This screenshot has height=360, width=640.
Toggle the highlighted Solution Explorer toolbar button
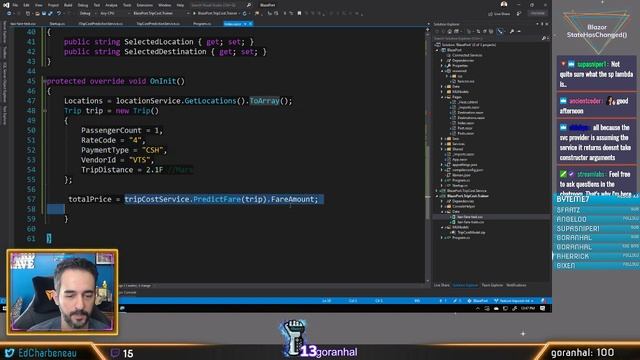pyautogui.click(x=500, y=31)
